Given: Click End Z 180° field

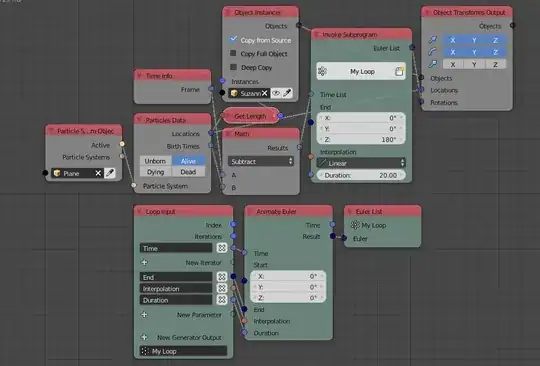Looking at the screenshot, I should [x=361, y=139].
